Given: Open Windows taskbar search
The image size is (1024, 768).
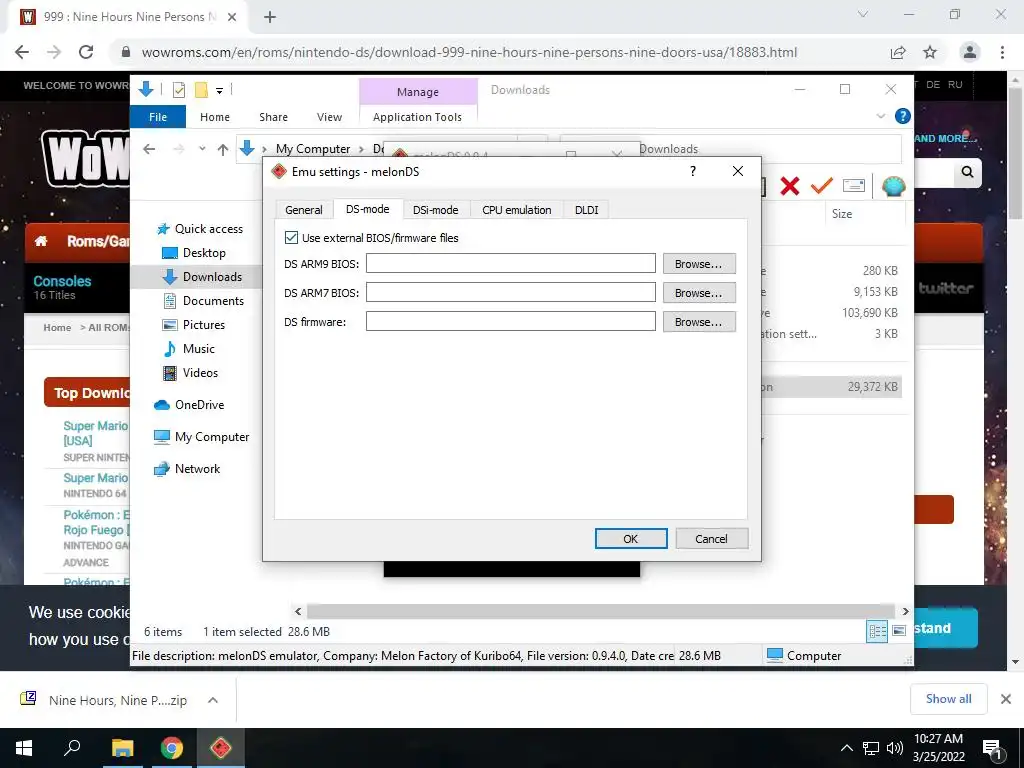Looking at the screenshot, I should point(72,748).
